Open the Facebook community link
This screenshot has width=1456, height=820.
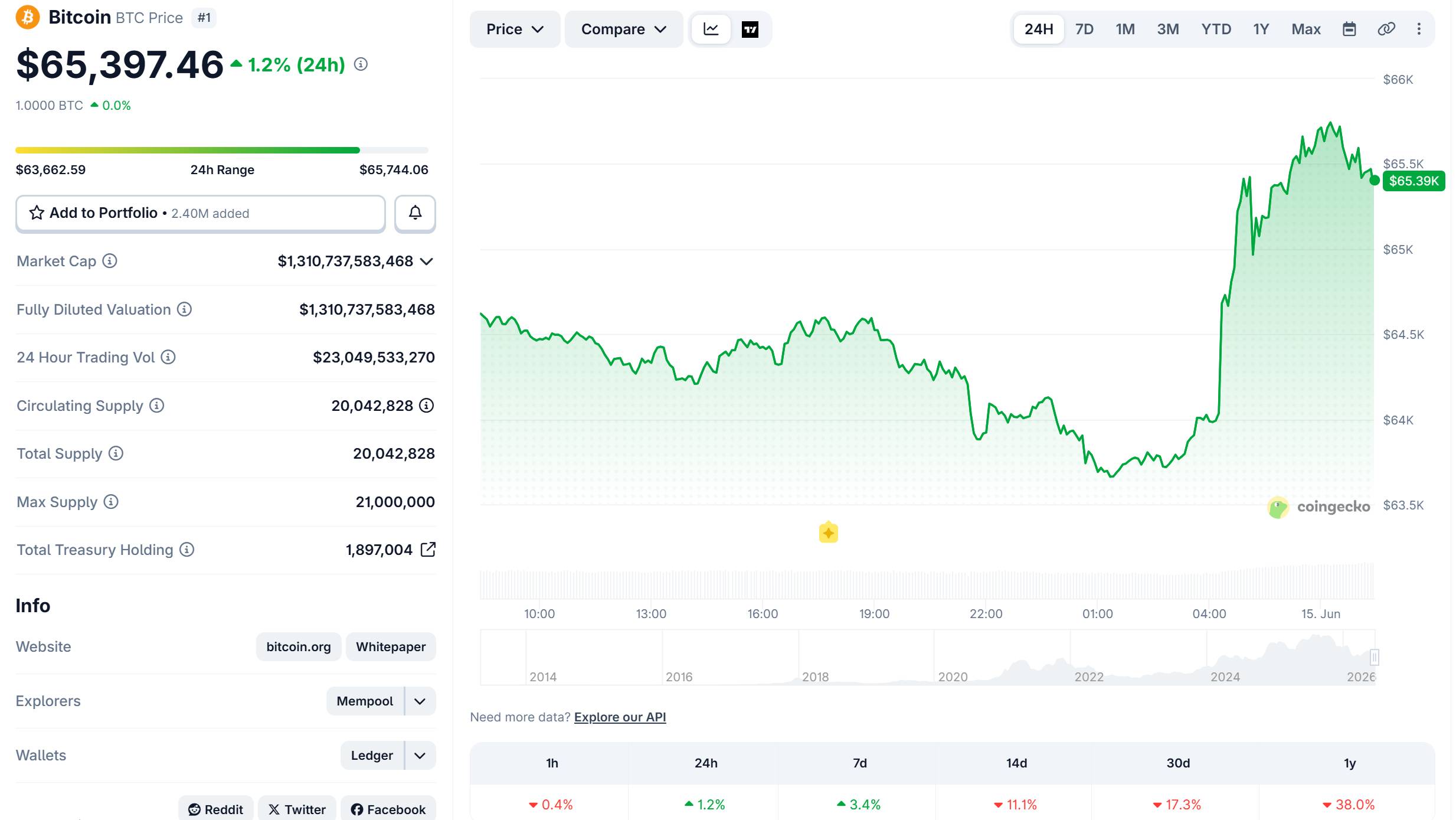[x=388, y=809]
